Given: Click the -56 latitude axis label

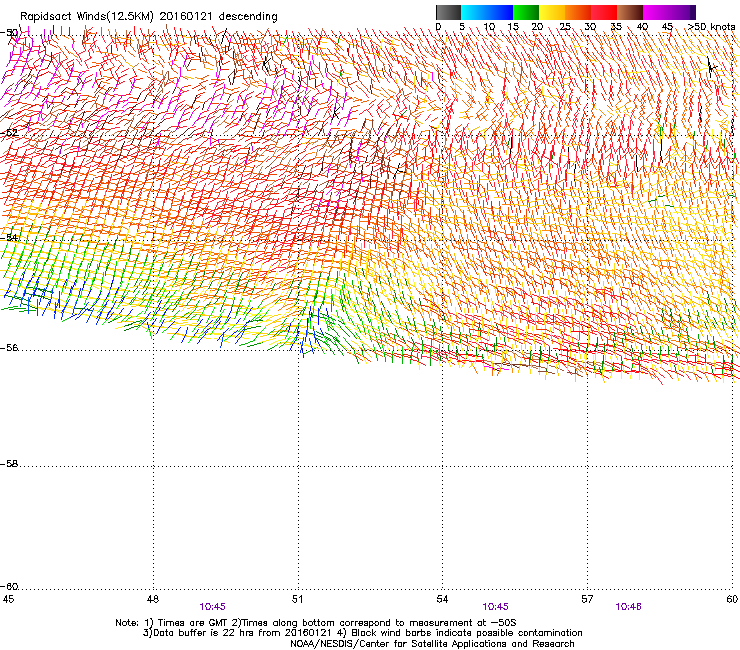Looking at the screenshot, I should [x=9, y=348].
